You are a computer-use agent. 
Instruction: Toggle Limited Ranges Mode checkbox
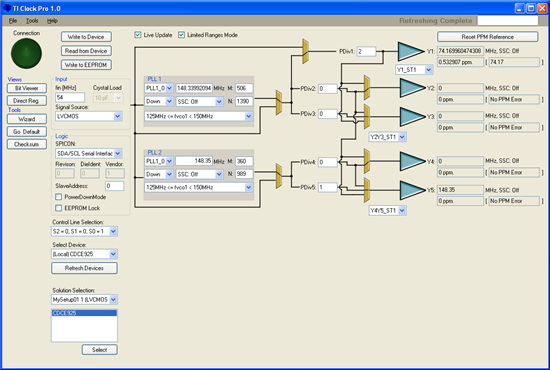point(181,35)
